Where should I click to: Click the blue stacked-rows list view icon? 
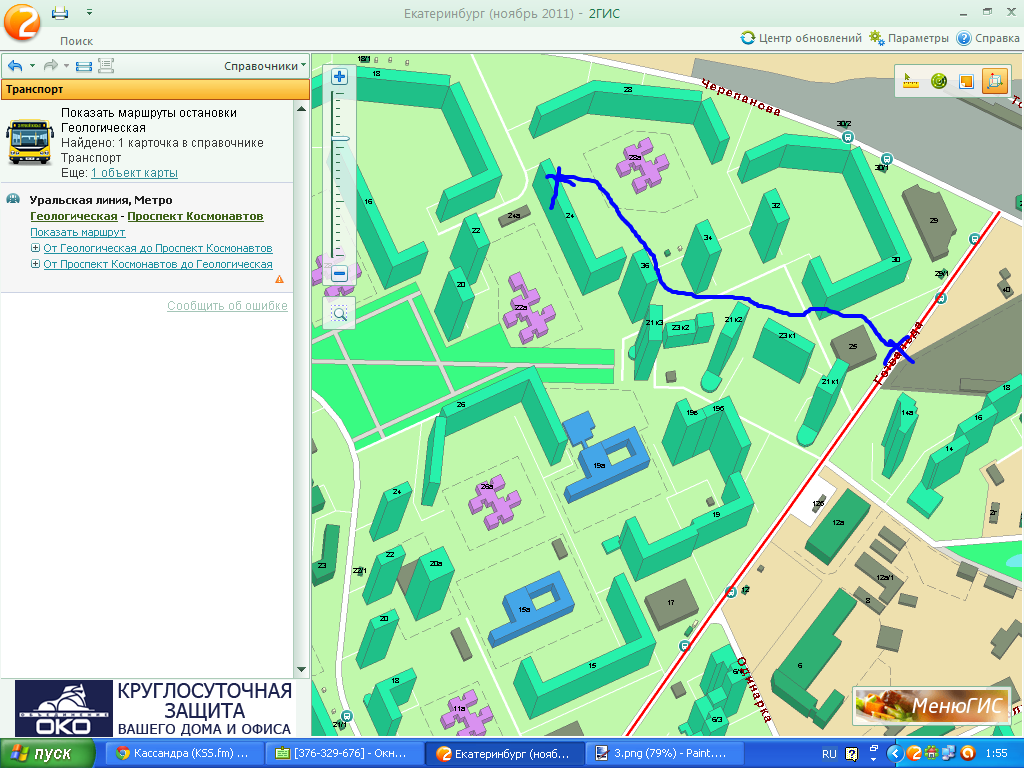click(84, 65)
